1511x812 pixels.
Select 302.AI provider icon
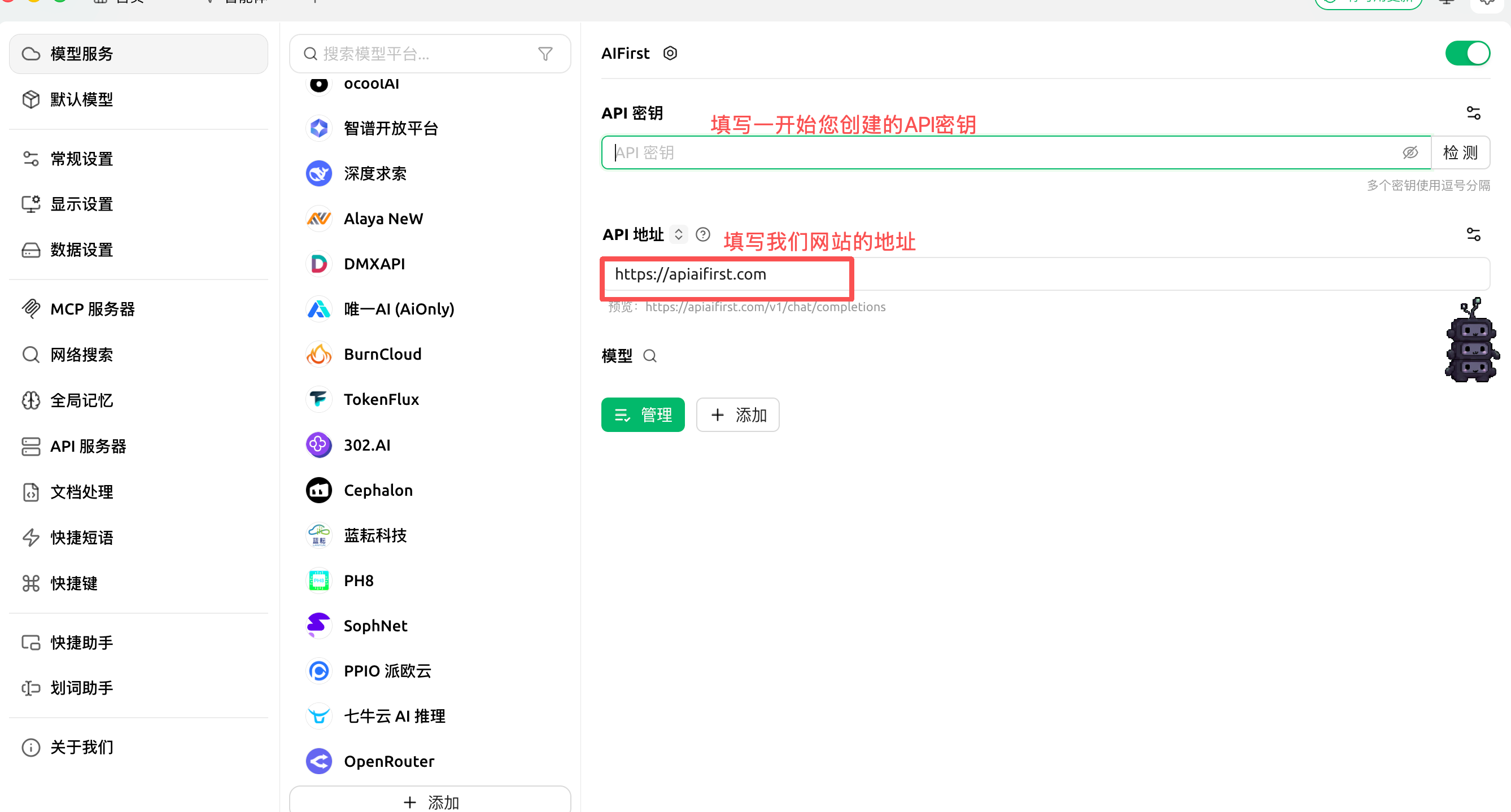318,446
